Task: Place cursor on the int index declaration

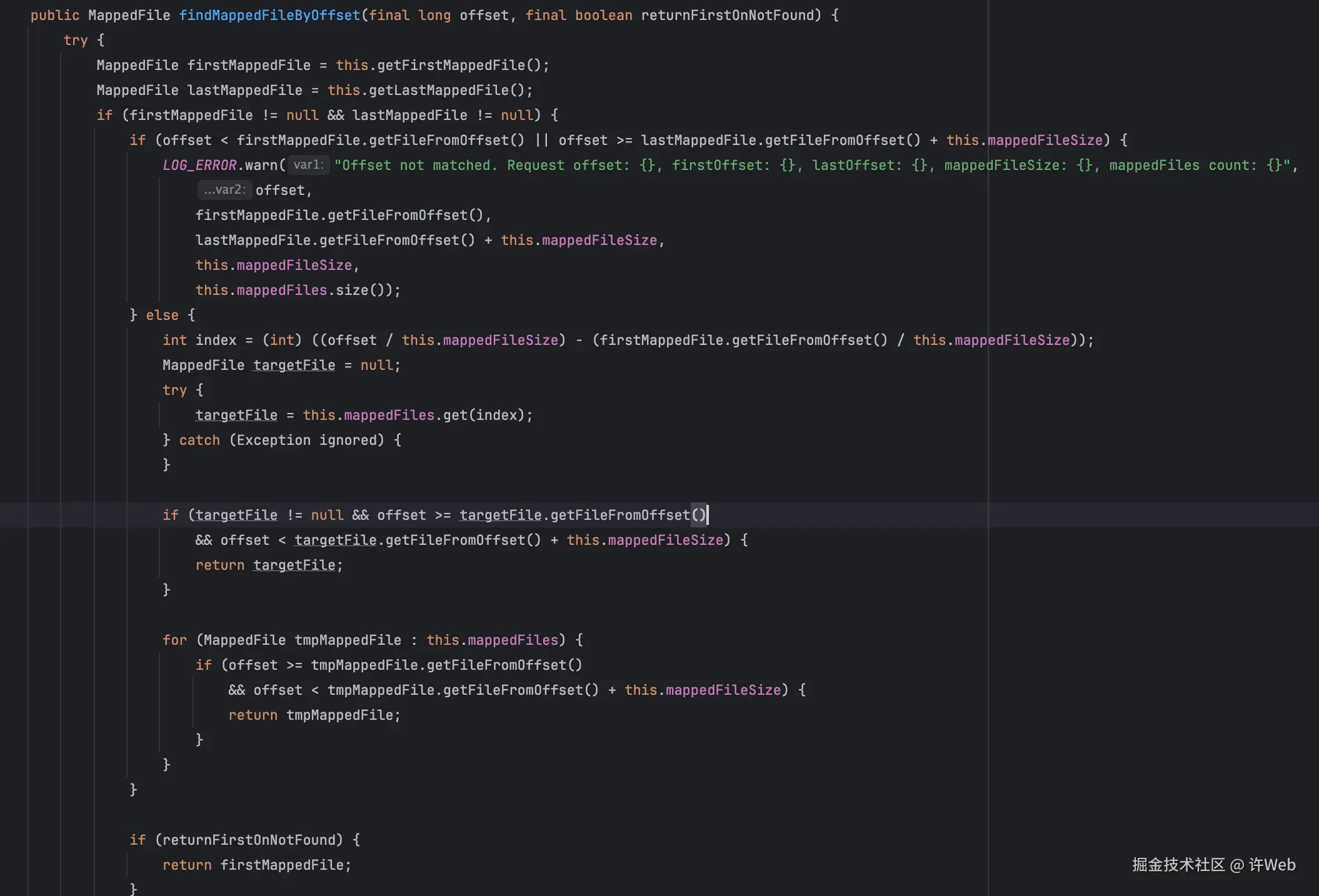Action: [216, 340]
